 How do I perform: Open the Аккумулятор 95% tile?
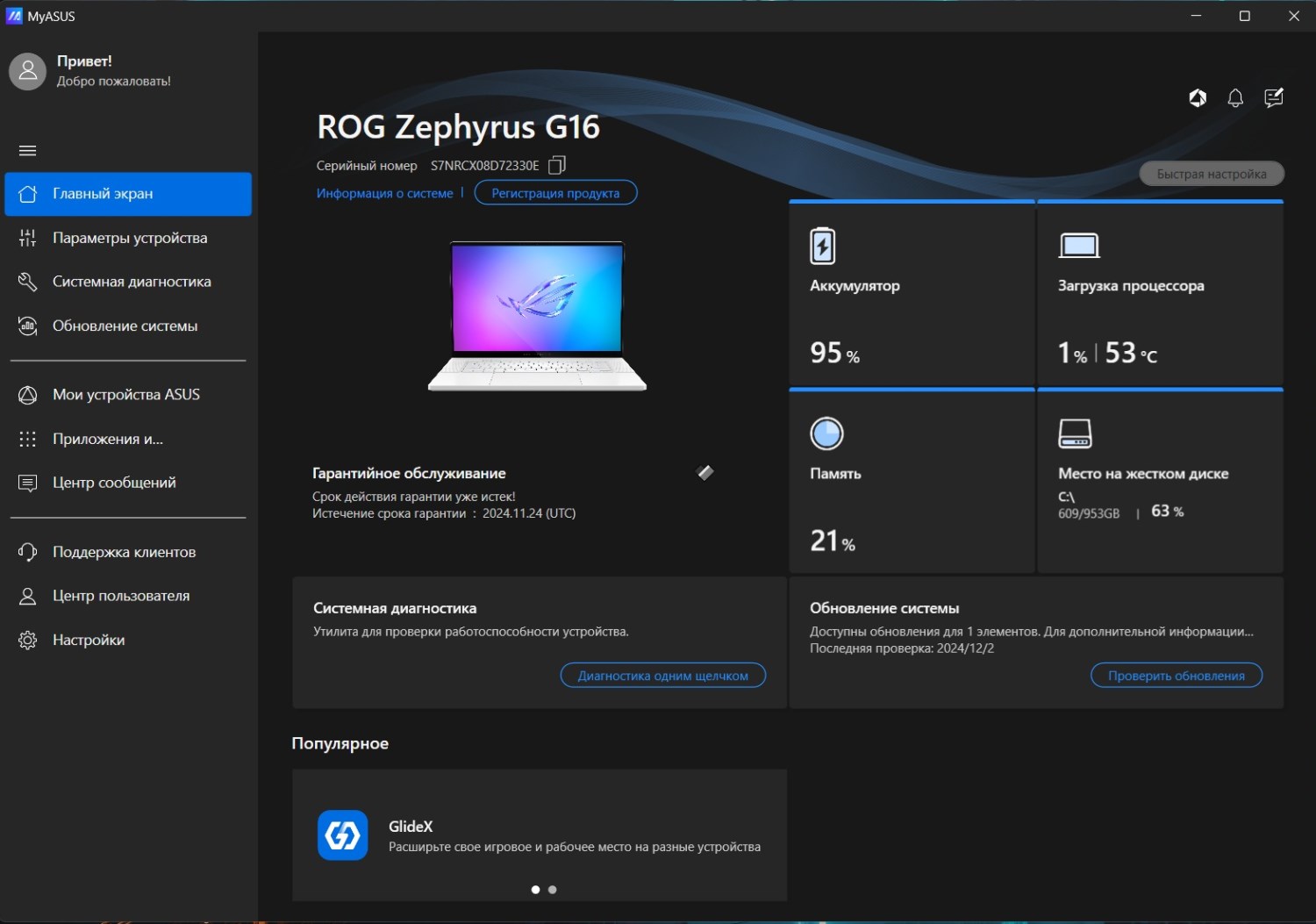[x=912, y=295]
